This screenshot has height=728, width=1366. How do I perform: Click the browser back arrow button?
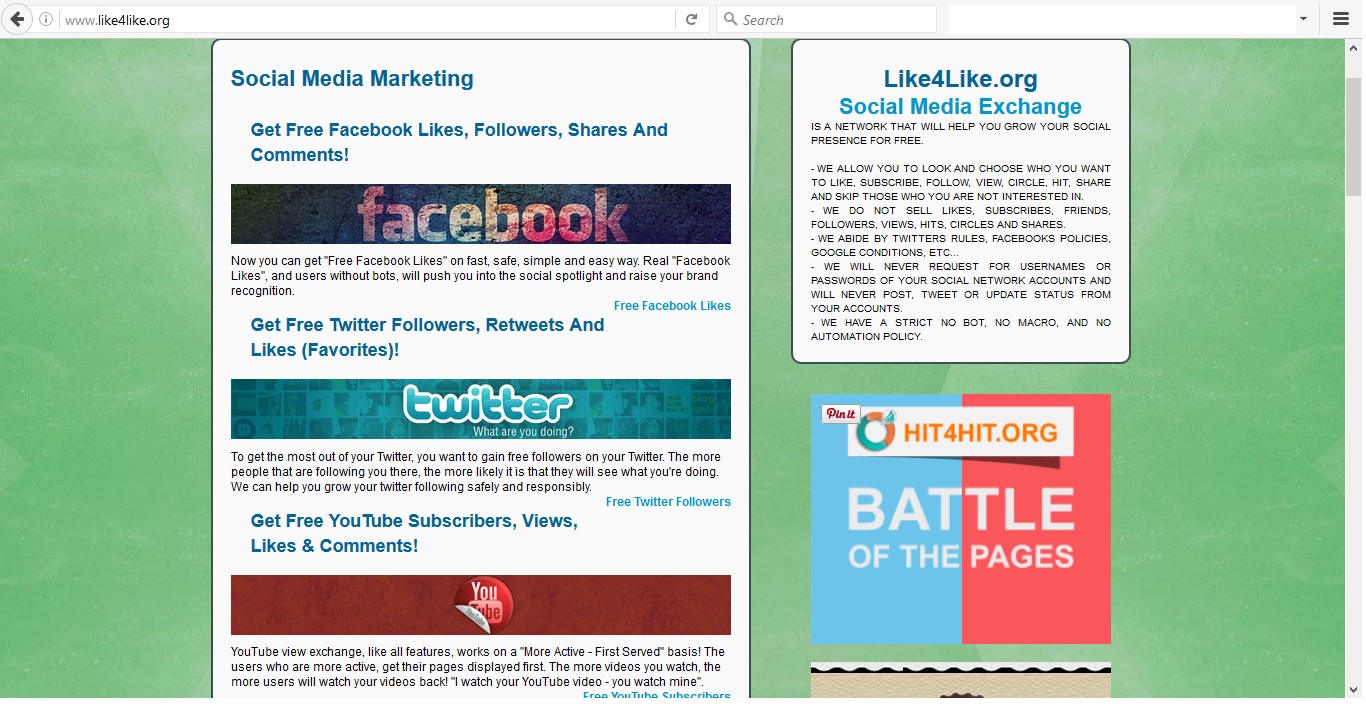click(17, 19)
